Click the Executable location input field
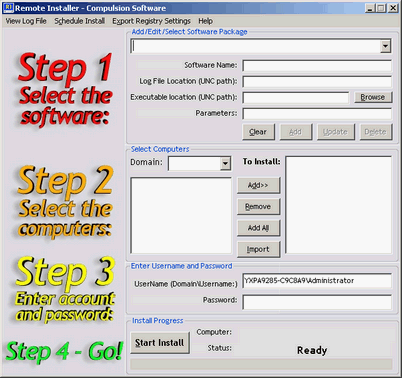This screenshot has height=378, width=402. [x=296, y=97]
